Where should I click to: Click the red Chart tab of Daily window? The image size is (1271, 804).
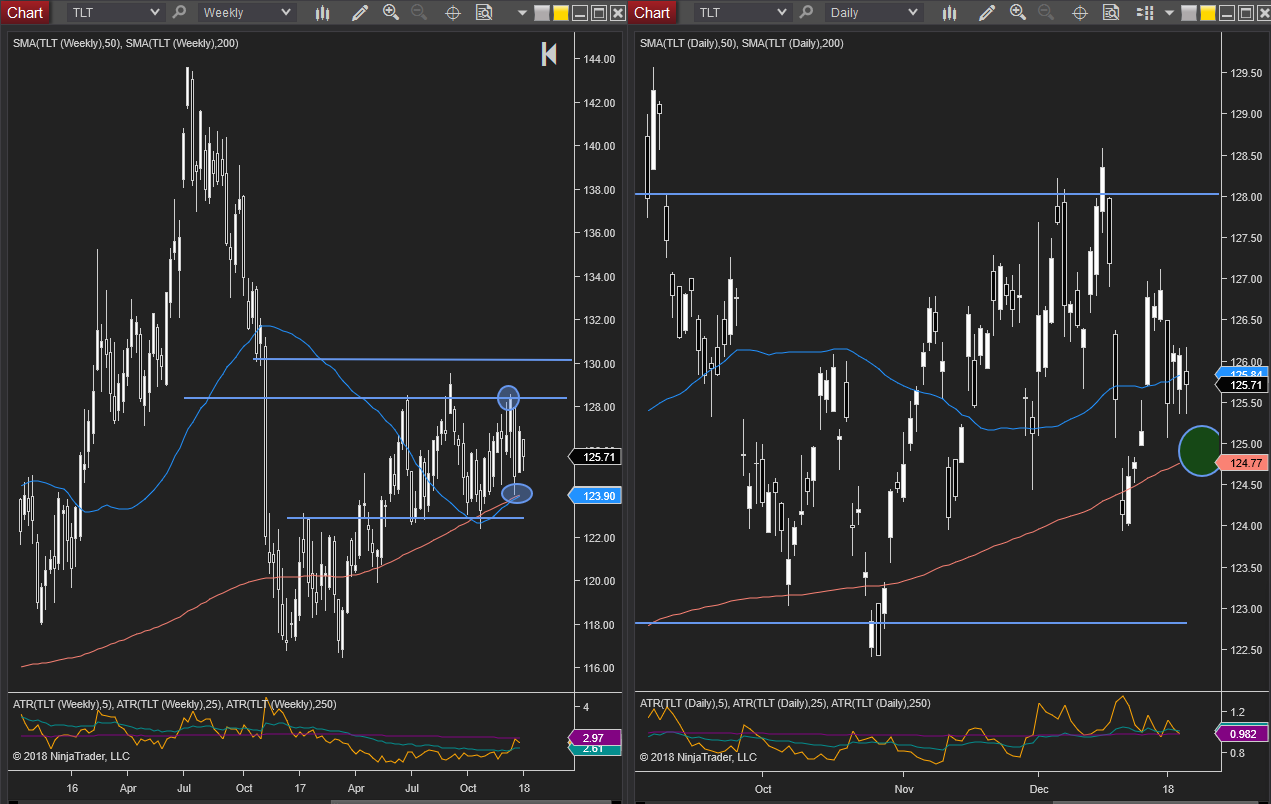pos(652,13)
